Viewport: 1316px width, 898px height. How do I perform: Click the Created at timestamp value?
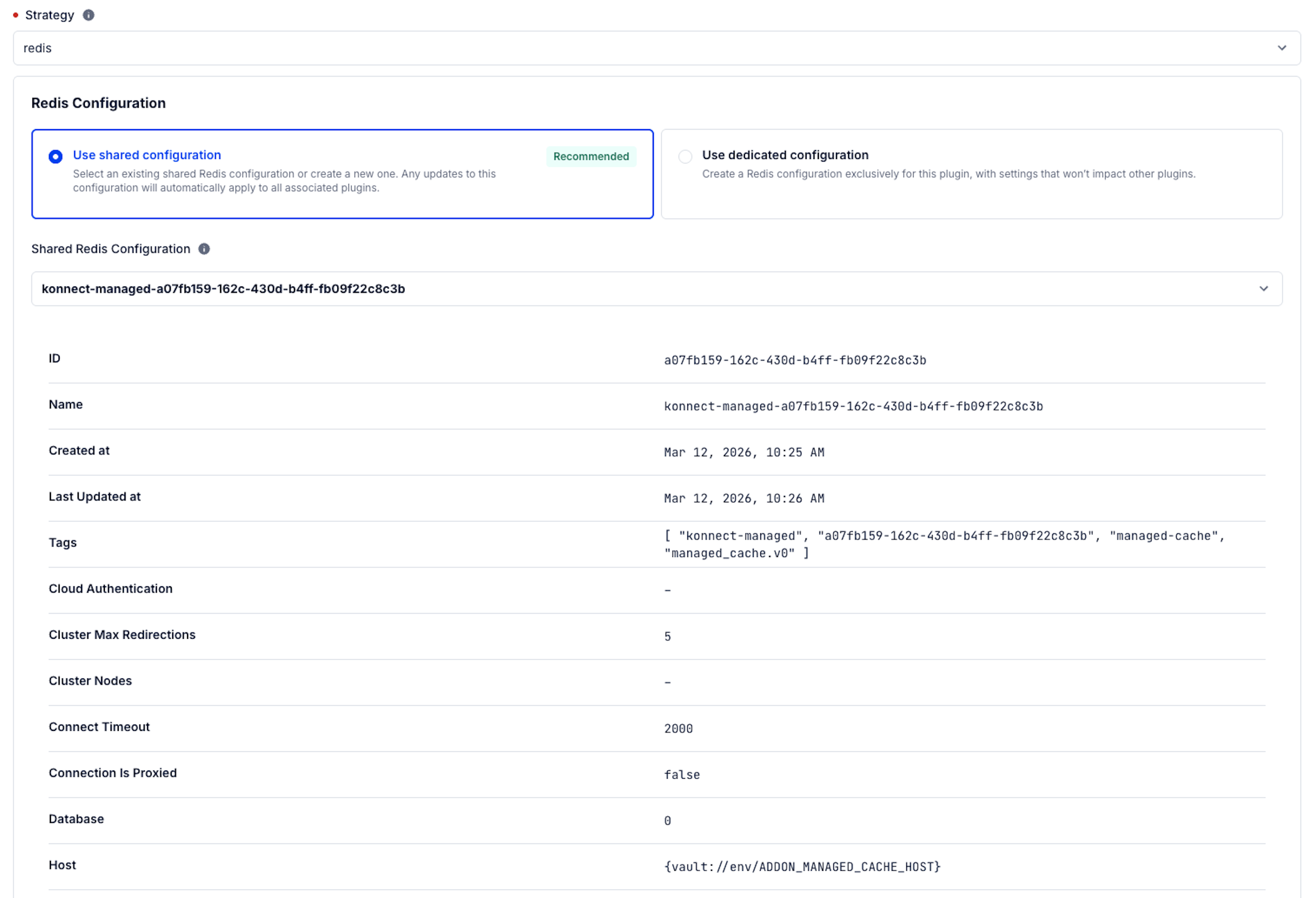(743, 453)
